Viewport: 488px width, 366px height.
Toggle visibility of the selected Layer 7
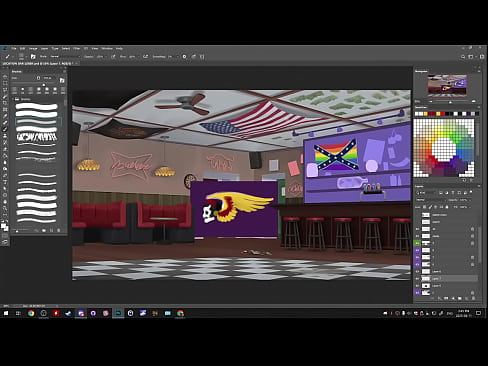coord(417,278)
